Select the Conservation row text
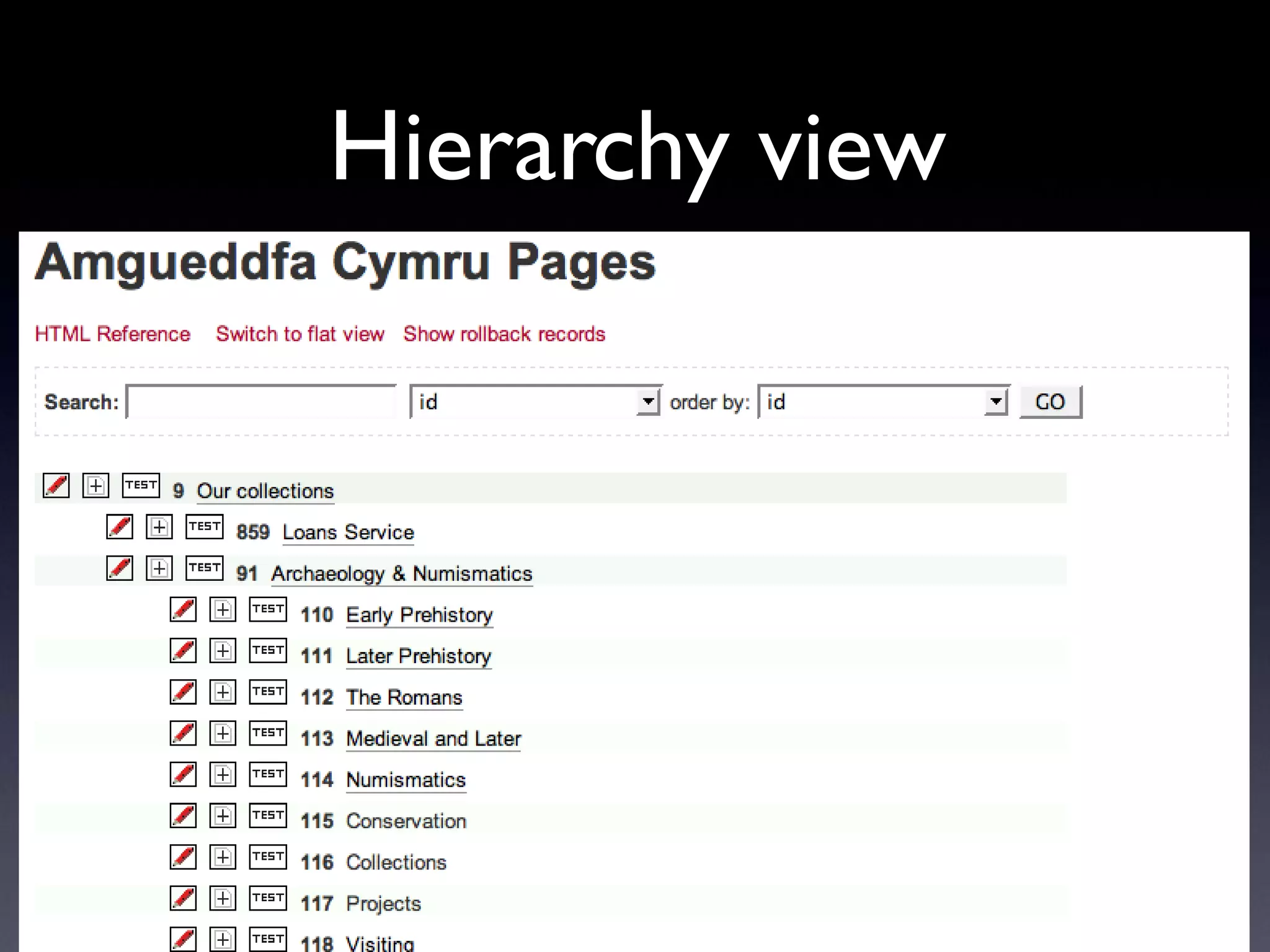This screenshot has width=1270, height=952. [406, 821]
